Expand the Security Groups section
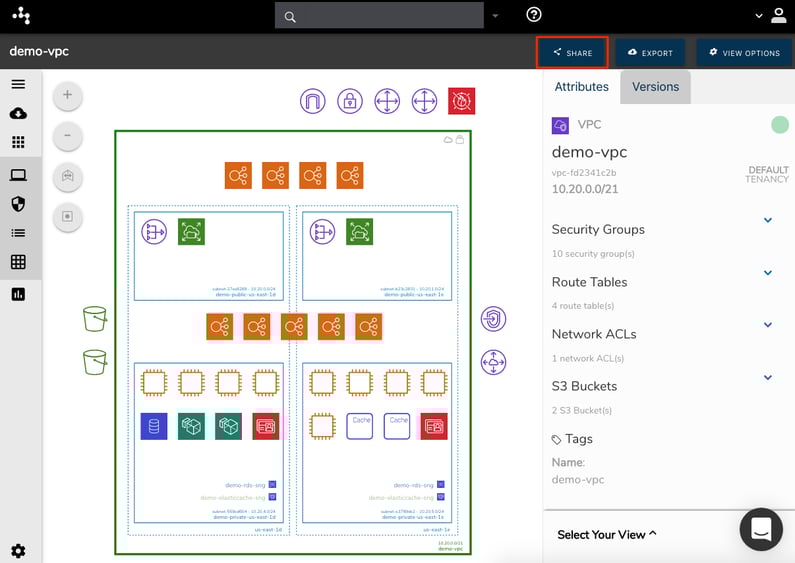 pyautogui.click(x=768, y=220)
